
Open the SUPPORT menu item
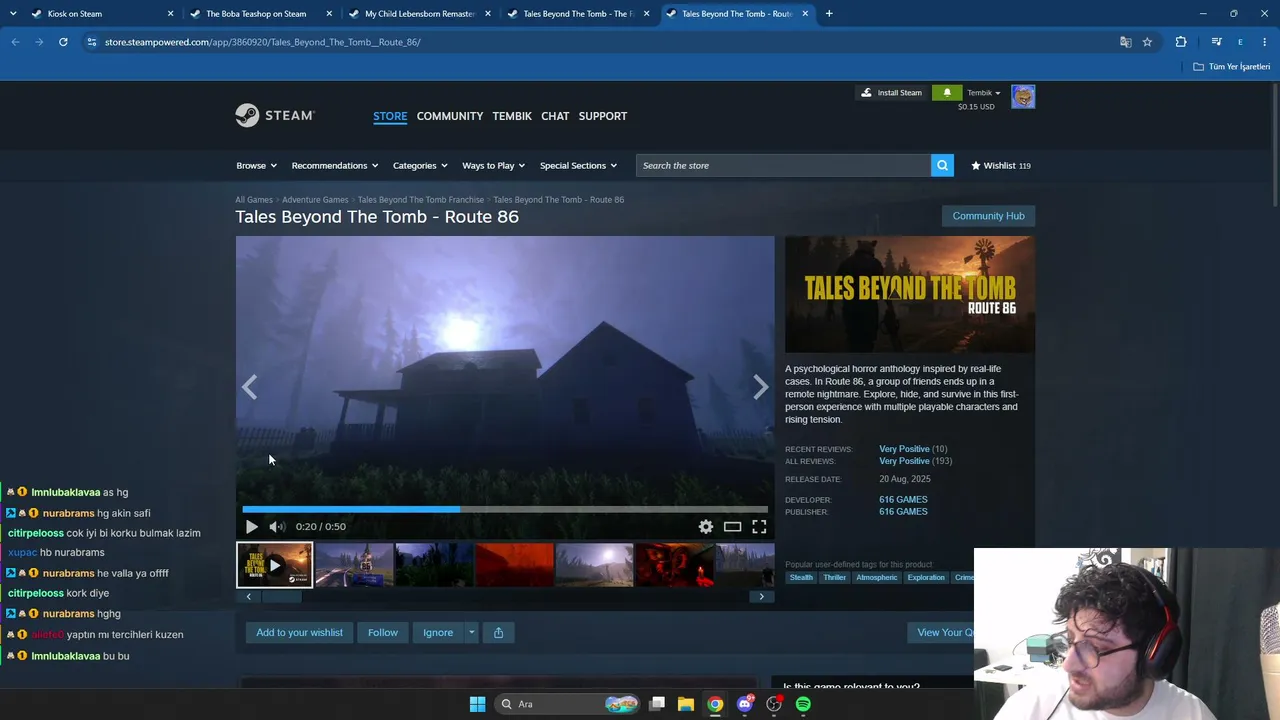603,116
